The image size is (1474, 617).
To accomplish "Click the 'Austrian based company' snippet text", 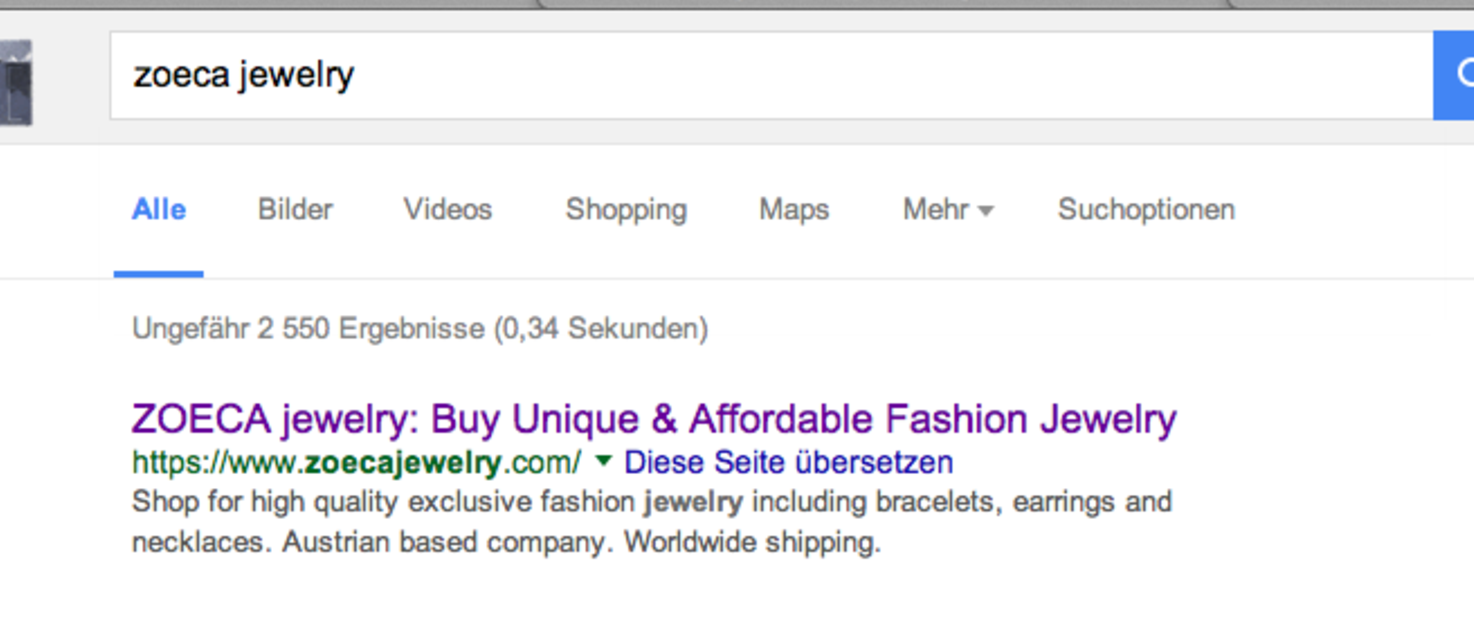I will [447, 543].
